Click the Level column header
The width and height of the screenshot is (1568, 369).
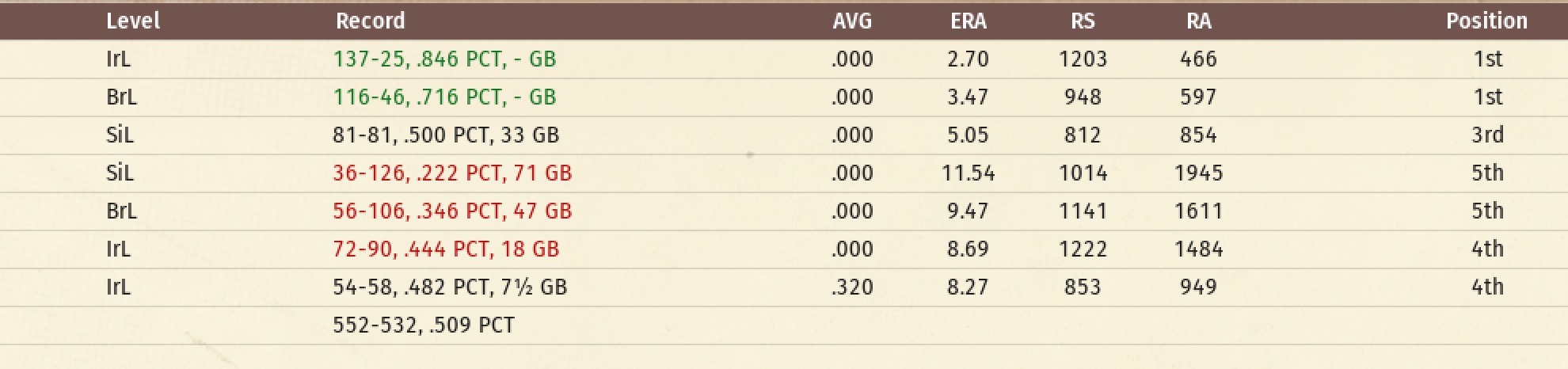coord(133,21)
